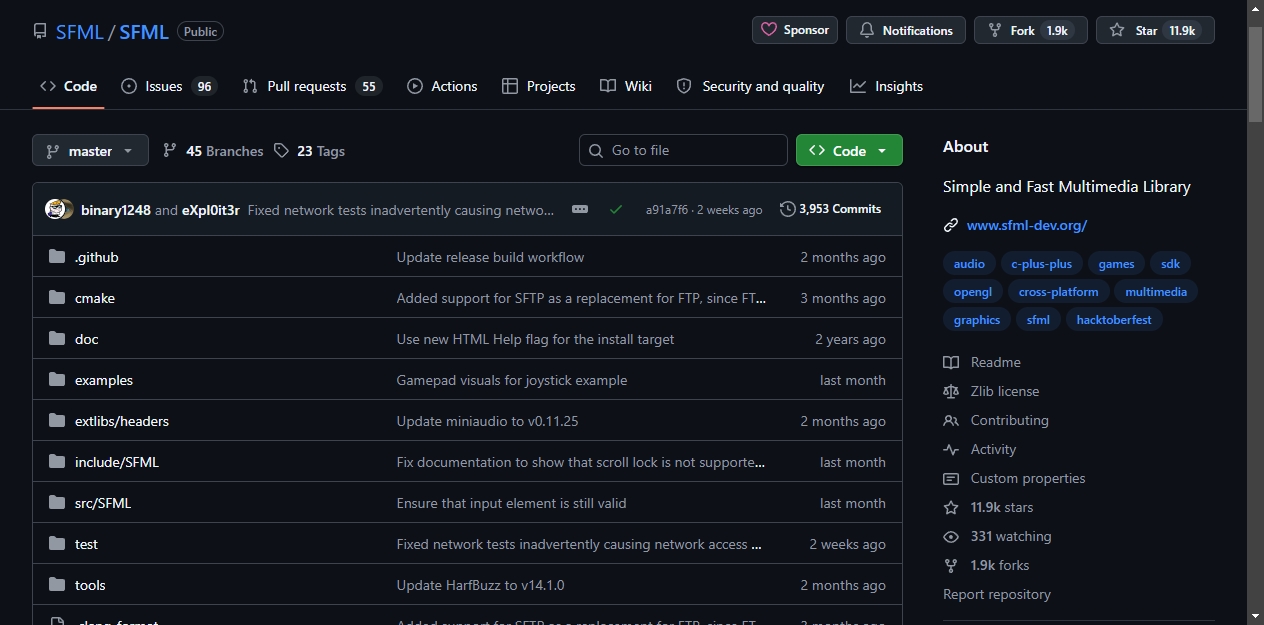Open the 45 Branches link
This screenshot has width=1264, height=625.
click(212, 151)
